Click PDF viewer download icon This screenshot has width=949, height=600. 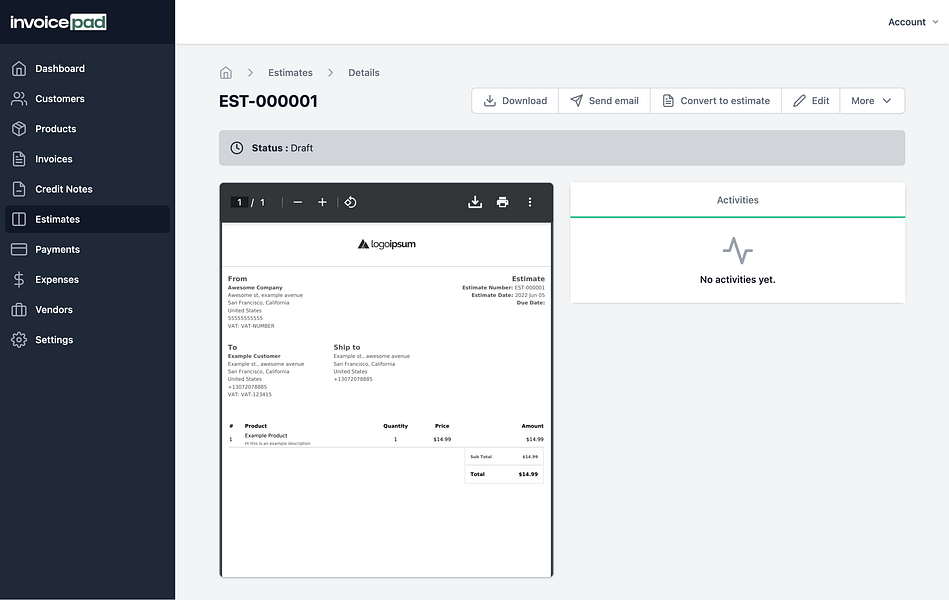click(x=475, y=202)
